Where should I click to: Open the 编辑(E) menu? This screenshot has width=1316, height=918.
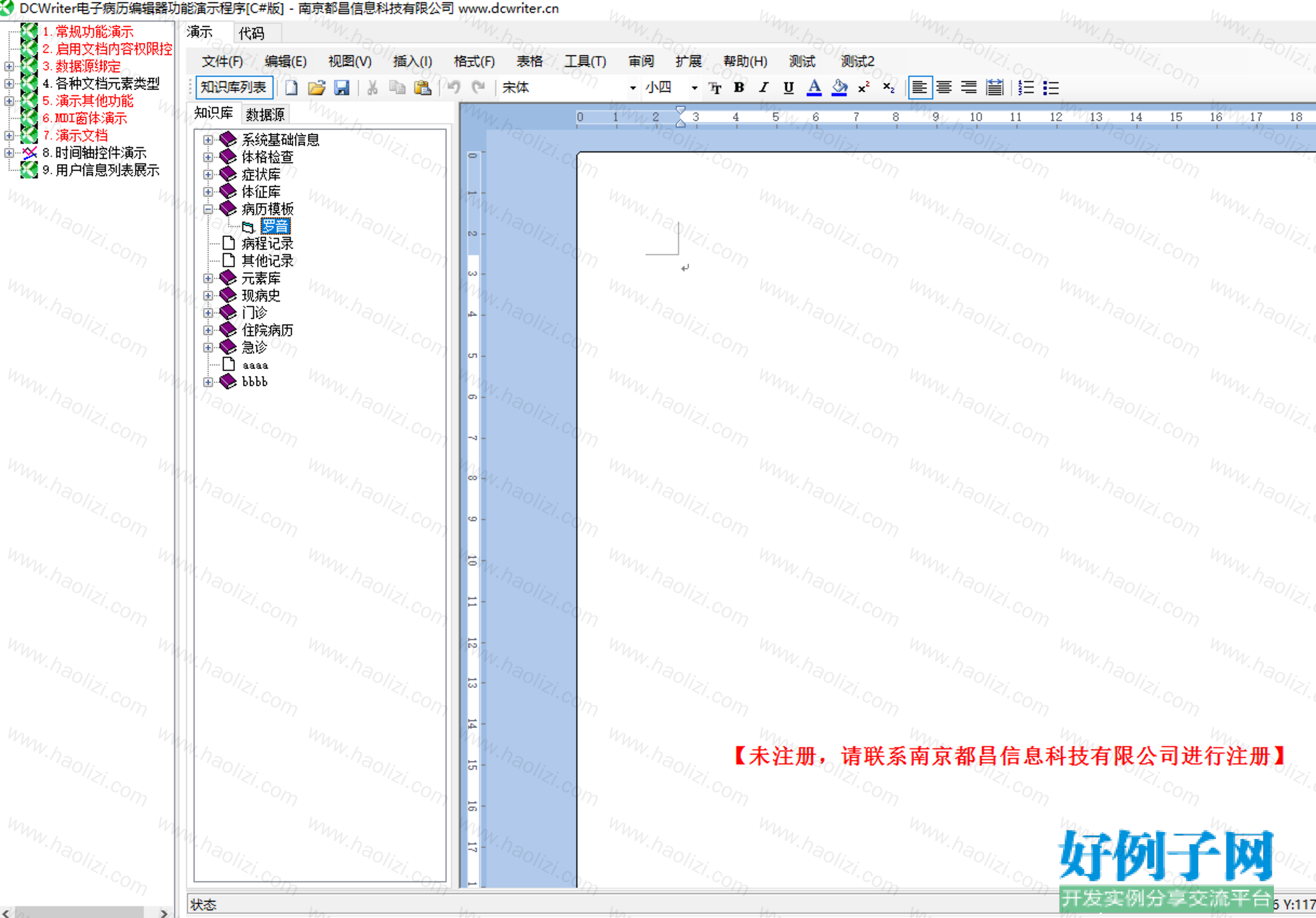(x=285, y=61)
